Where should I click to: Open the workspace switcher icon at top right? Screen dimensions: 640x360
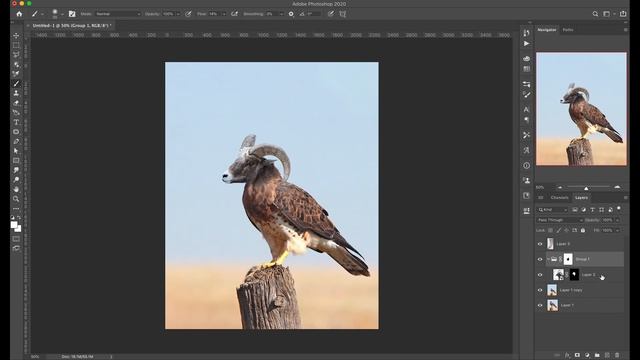pyautogui.click(x=607, y=14)
